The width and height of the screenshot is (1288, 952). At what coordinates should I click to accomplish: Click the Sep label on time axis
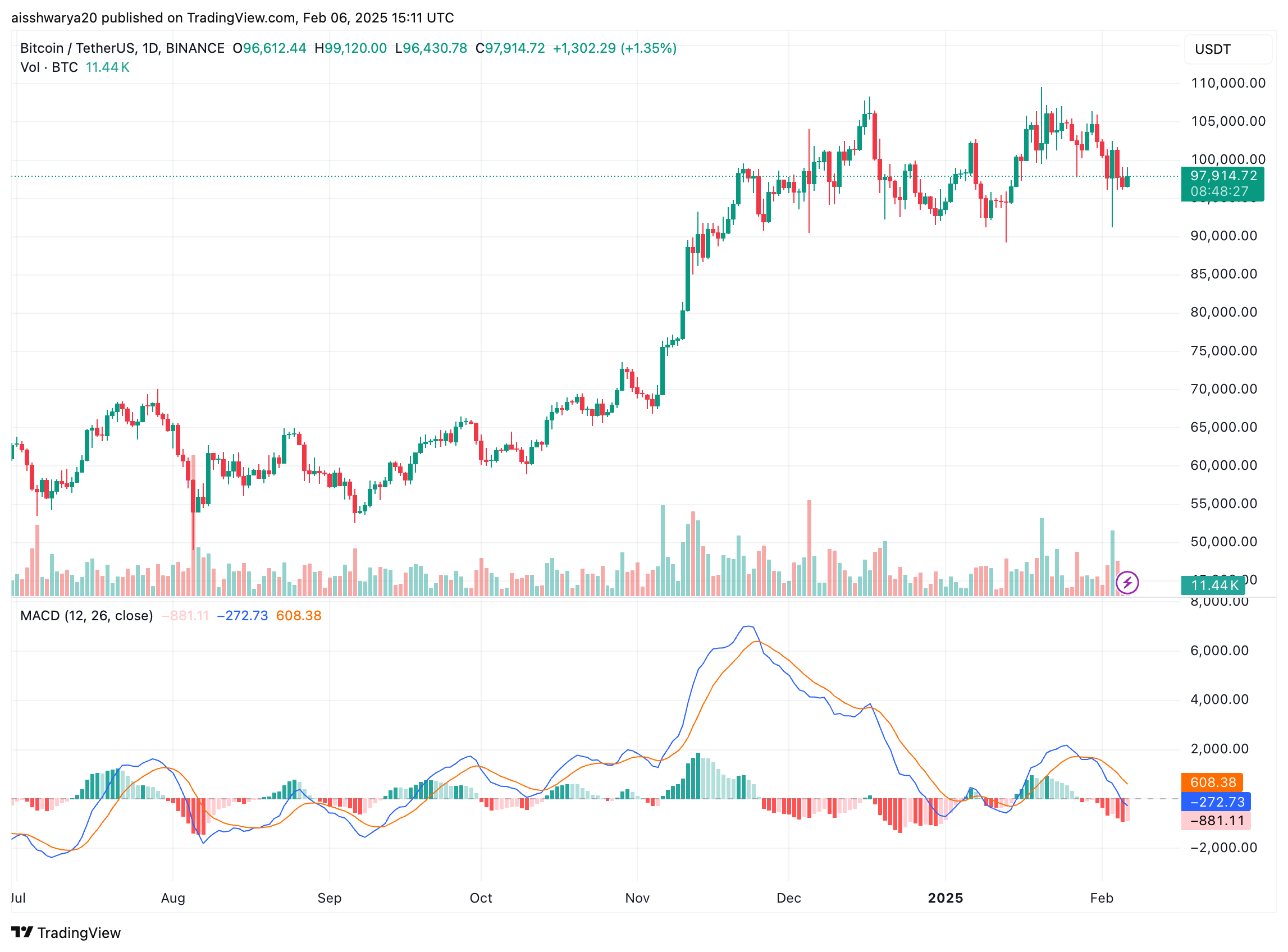coord(330,899)
